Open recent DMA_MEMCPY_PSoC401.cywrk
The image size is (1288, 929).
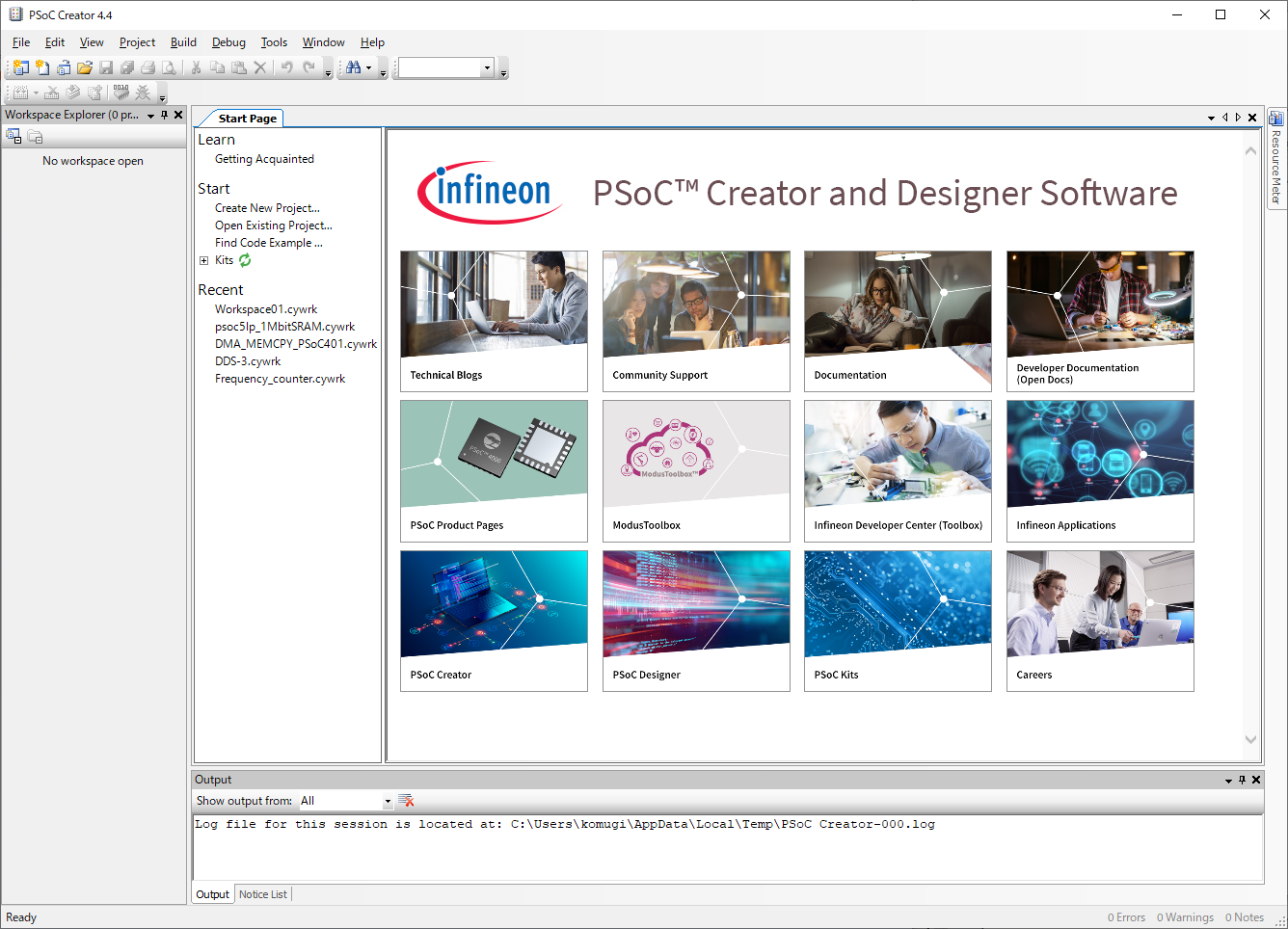pyautogui.click(x=296, y=344)
